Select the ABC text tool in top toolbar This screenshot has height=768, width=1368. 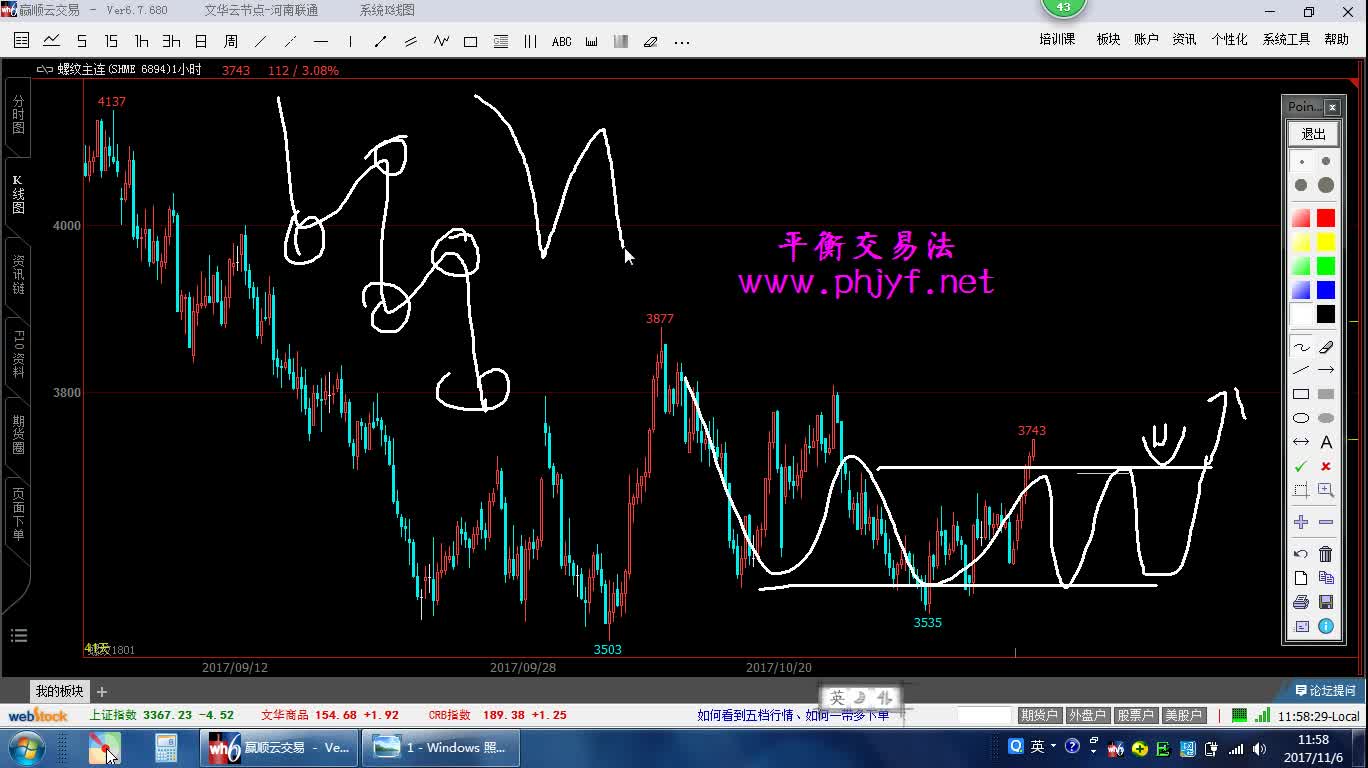point(561,42)
